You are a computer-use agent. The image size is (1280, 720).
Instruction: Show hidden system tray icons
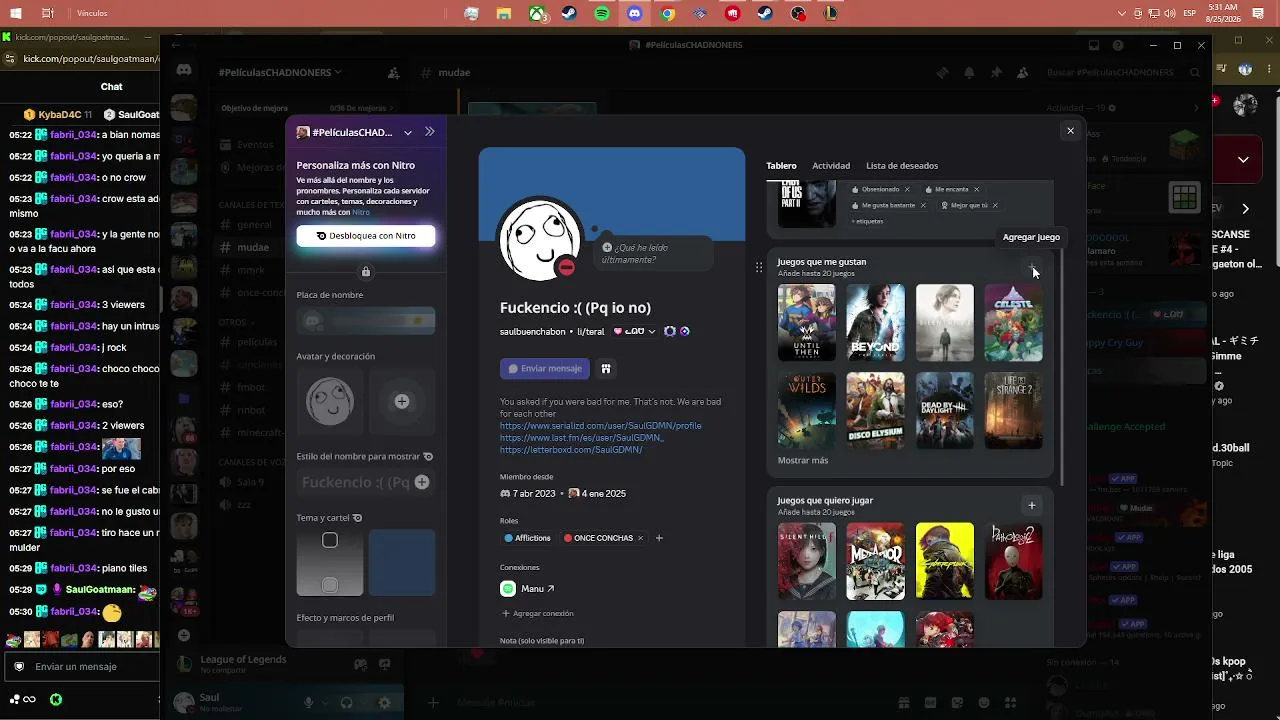tap(1122, 14)
